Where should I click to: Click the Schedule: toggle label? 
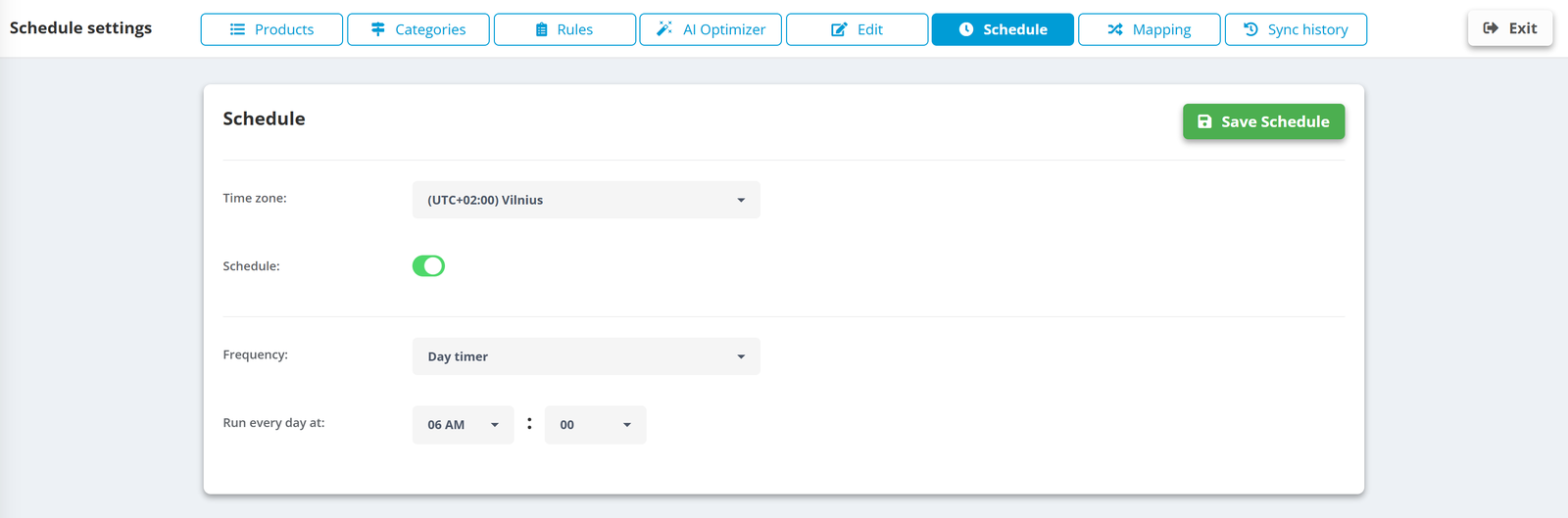(x=251, y=266)
